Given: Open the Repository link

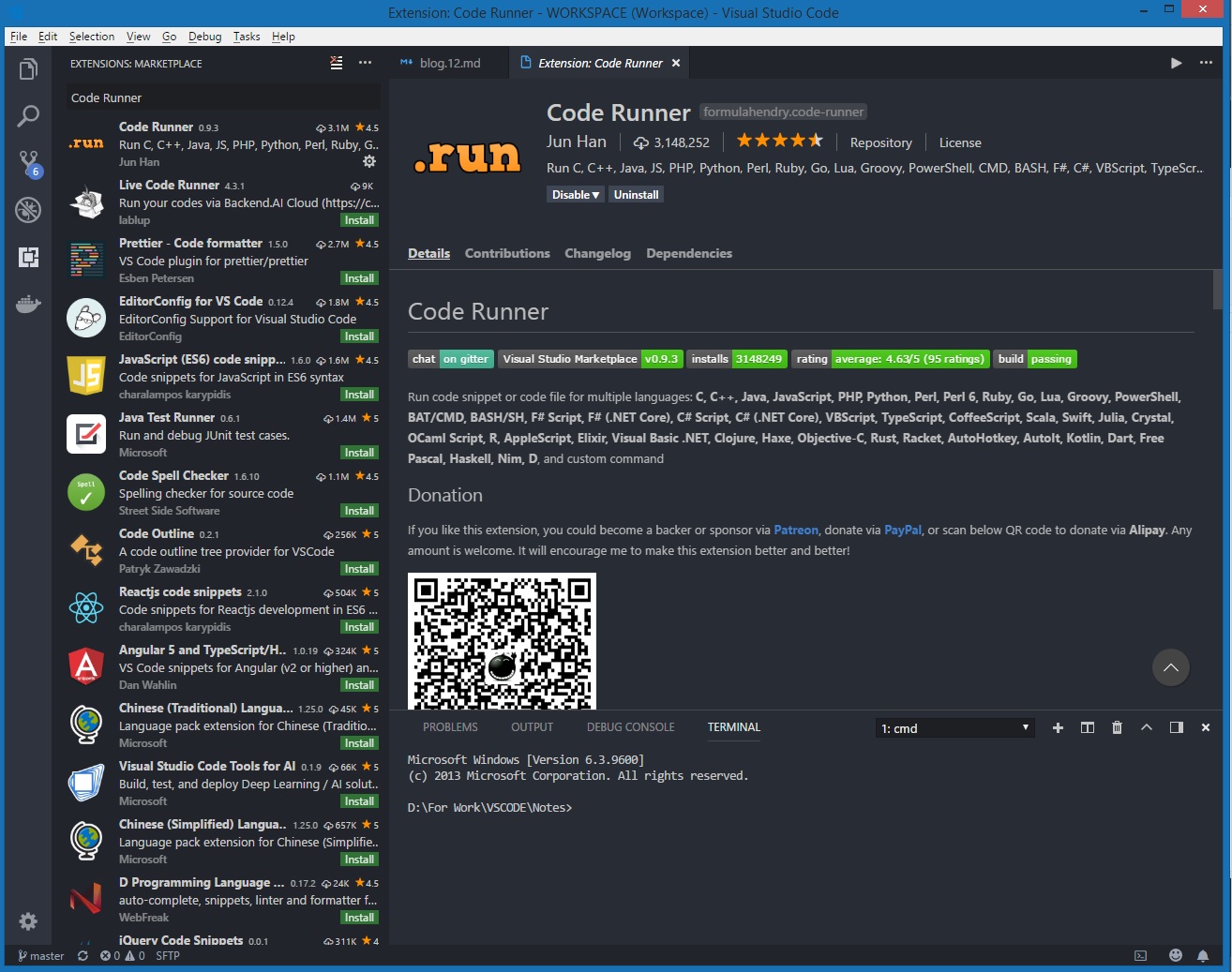Looking at the screenshot, I should [x=880, y=142].
